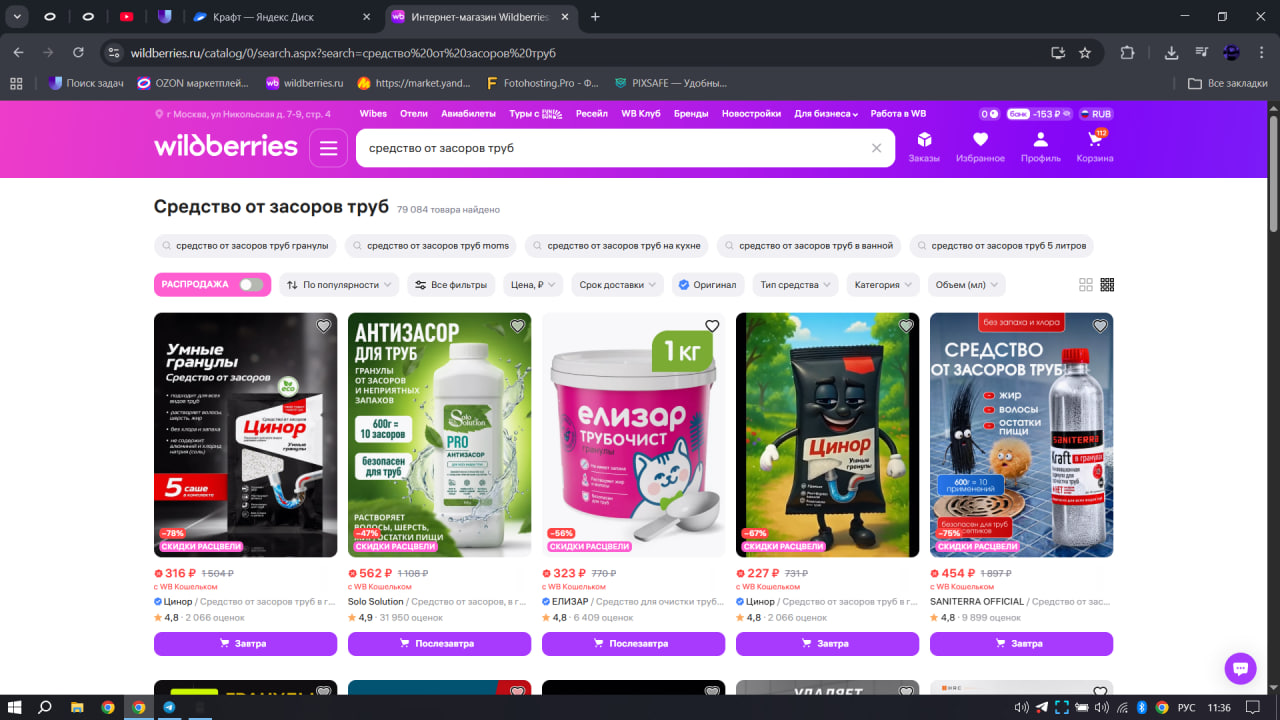Viewport: 1280px width, 720px height.
Task: Open the PIXSAFE bookmark
Action: click(671, 83)
